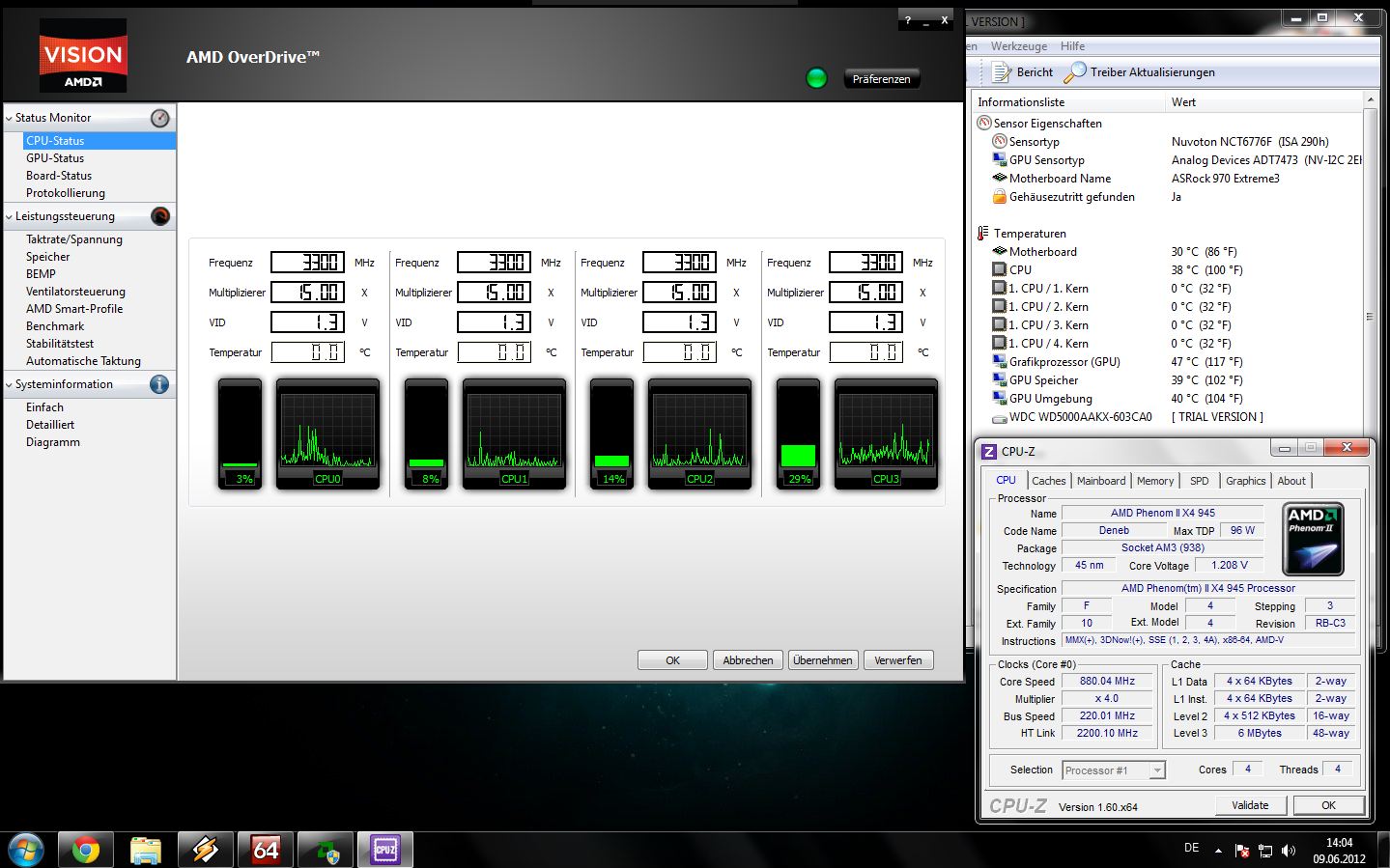Click the Abbrechen button

[748, 660]
